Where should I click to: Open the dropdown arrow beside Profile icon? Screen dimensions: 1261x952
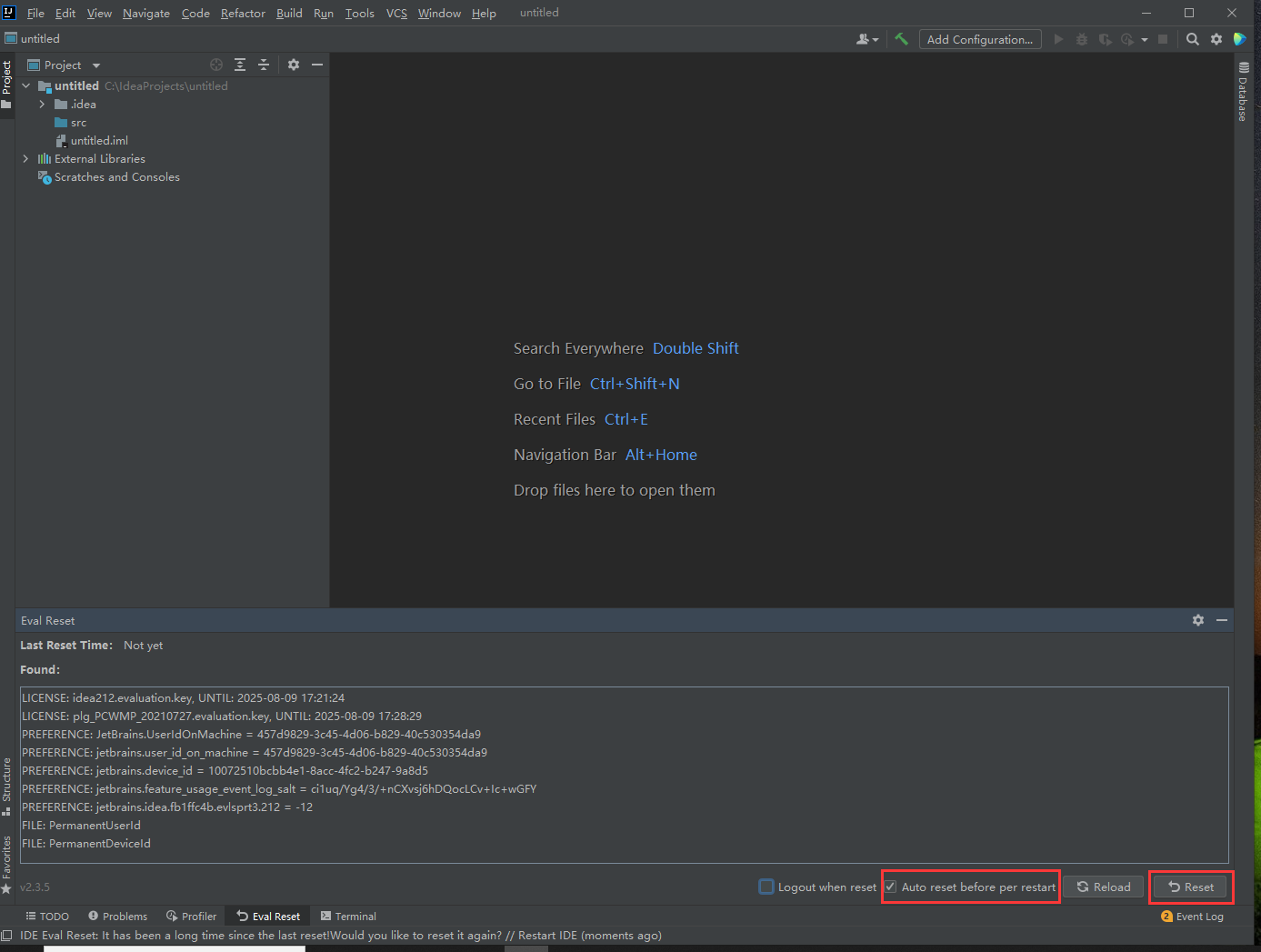pos(1145,39)
